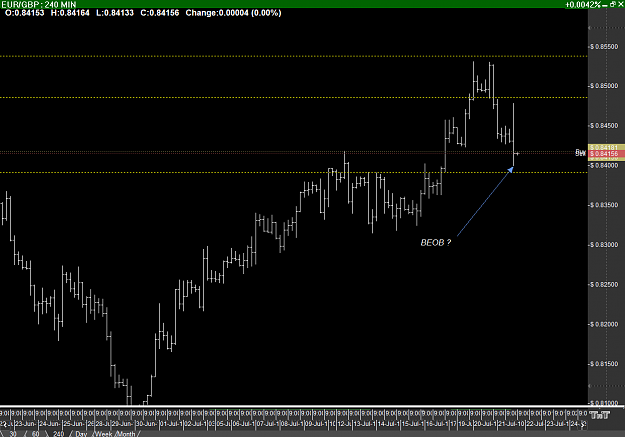The height and width of the screenshot is (437, 625).
Task: Click the +0.0042% change in title bar
Action: [x=583, y=4]
